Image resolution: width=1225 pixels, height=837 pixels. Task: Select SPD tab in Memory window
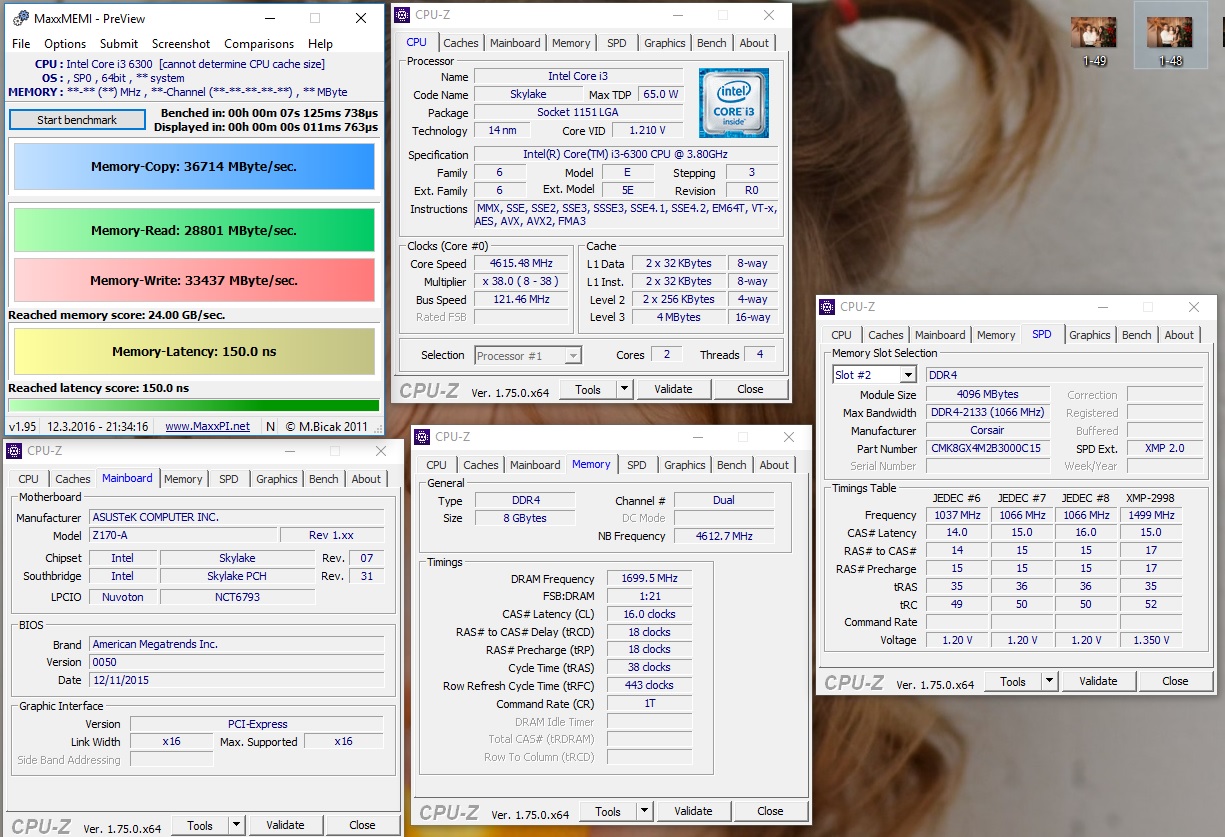637,465
